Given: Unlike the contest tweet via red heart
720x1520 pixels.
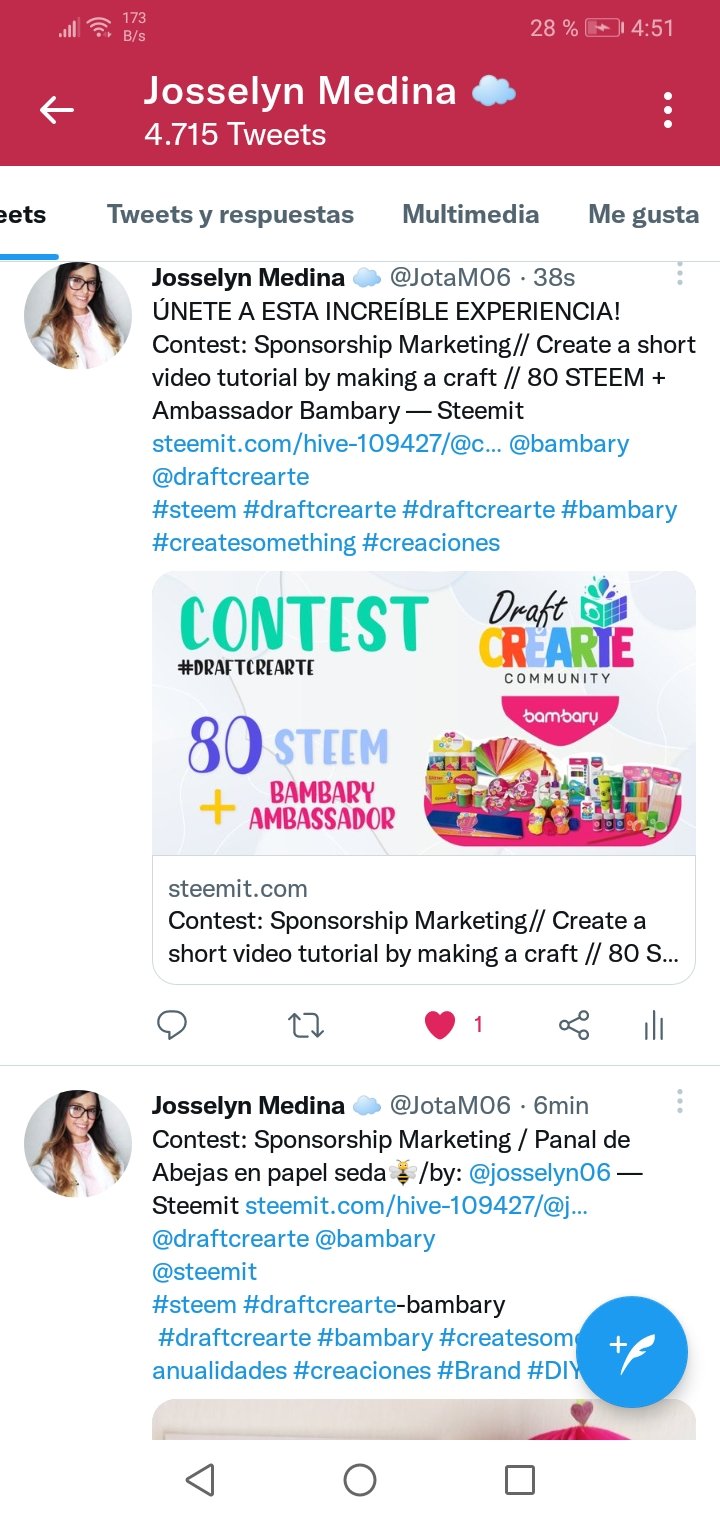Looking at the screenshot, I should tap(440, 1025).
